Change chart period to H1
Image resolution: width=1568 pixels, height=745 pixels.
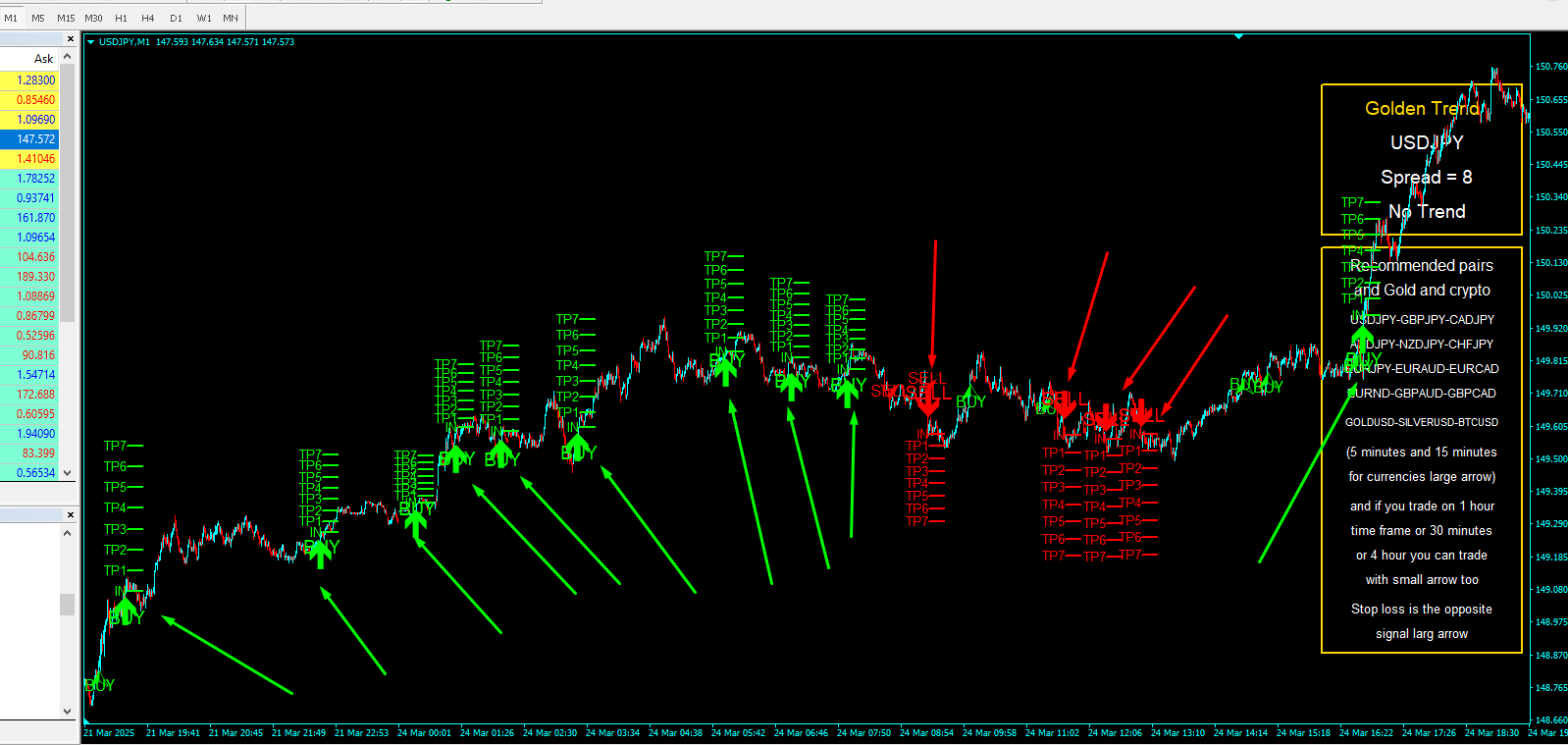pyautogui.click(x=121, y=18)
